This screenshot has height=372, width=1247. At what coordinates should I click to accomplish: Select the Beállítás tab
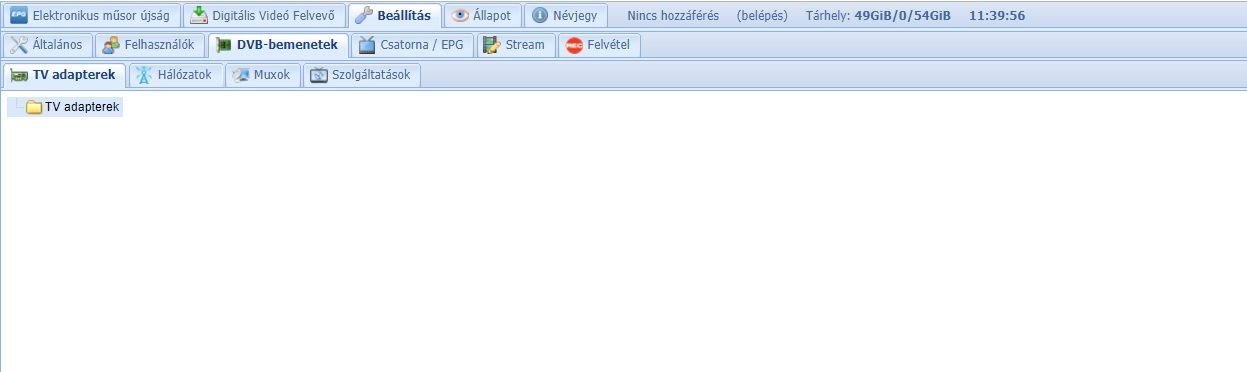(x=394, y=15)
